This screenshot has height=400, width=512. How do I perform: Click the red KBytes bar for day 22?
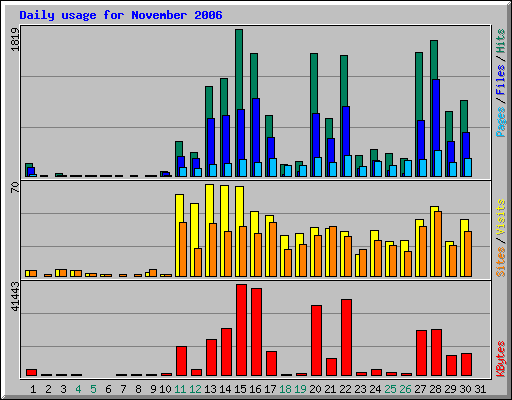[x=346, y=338]
